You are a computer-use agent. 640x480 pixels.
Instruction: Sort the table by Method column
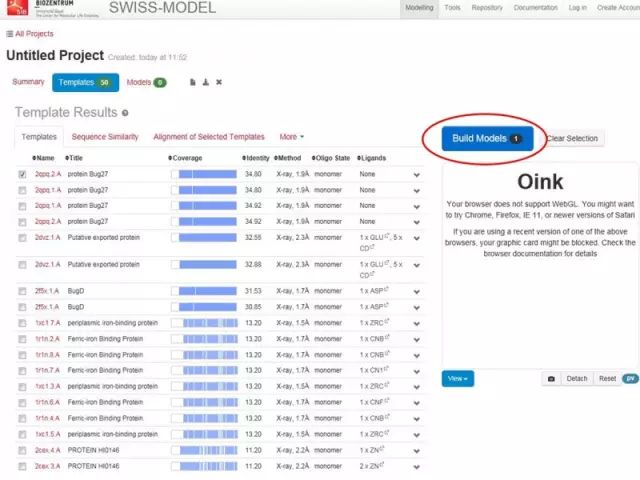point(288,158)
